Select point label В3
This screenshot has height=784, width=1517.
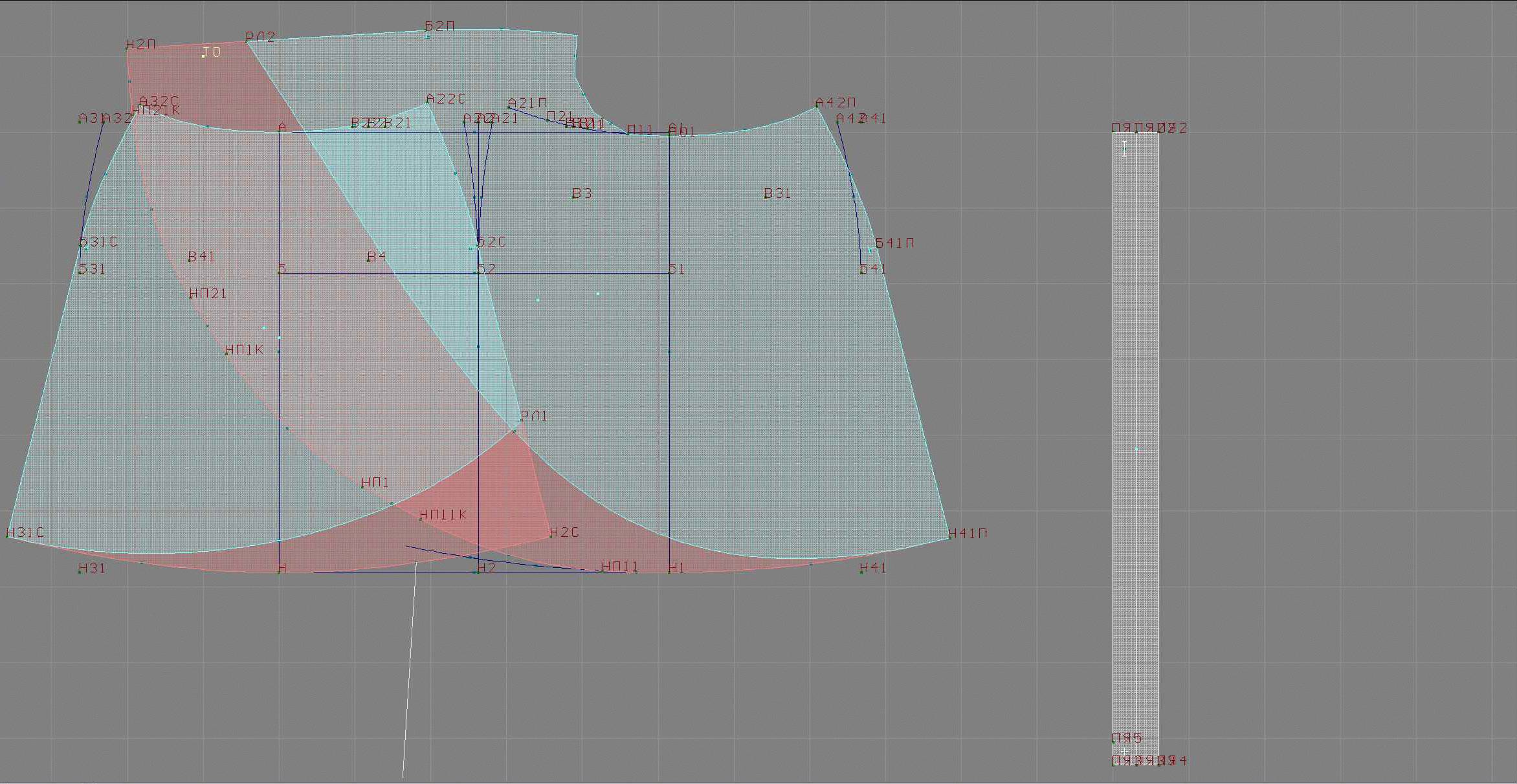click(582, 193)
